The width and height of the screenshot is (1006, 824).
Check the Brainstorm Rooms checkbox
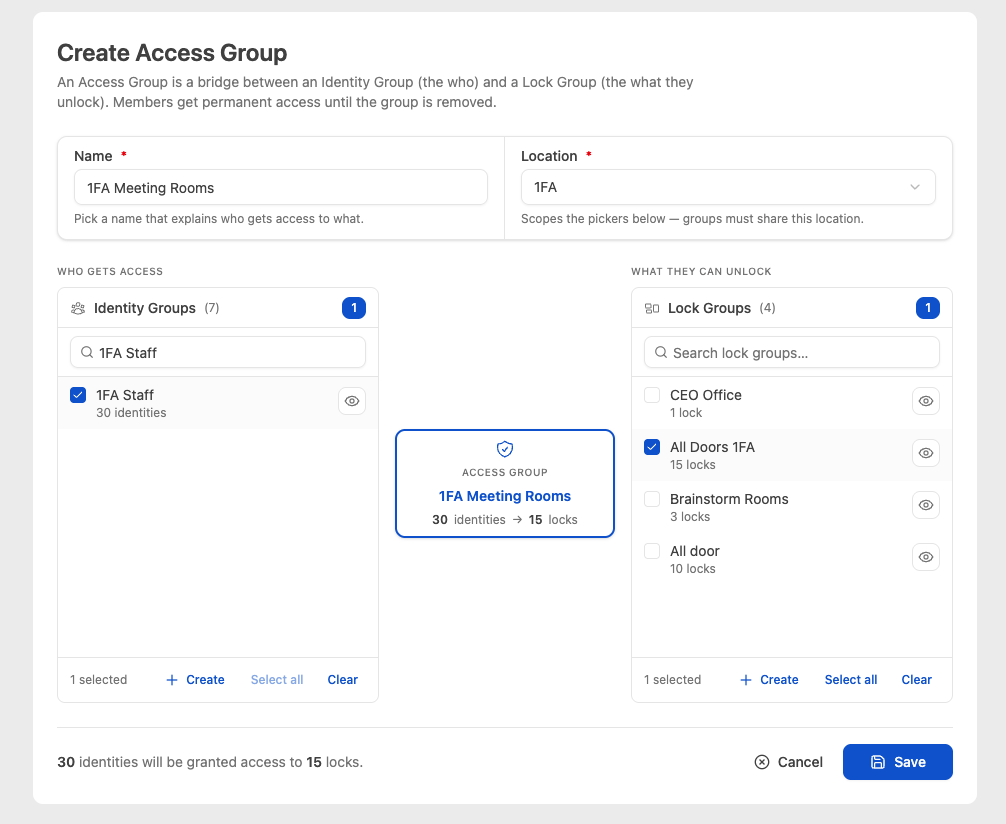coord(652,499)
